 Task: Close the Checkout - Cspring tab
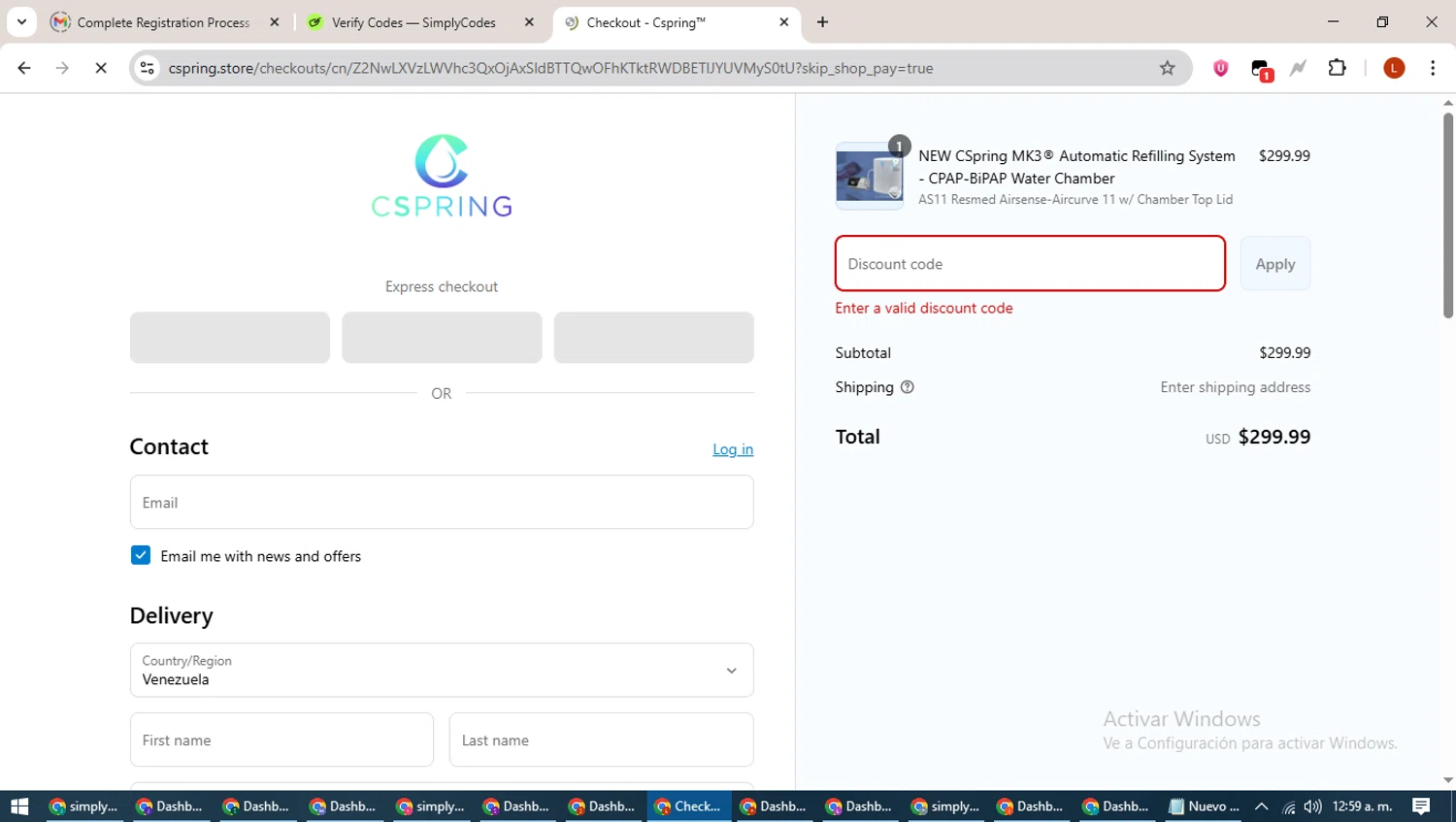(x=784, y=21)
